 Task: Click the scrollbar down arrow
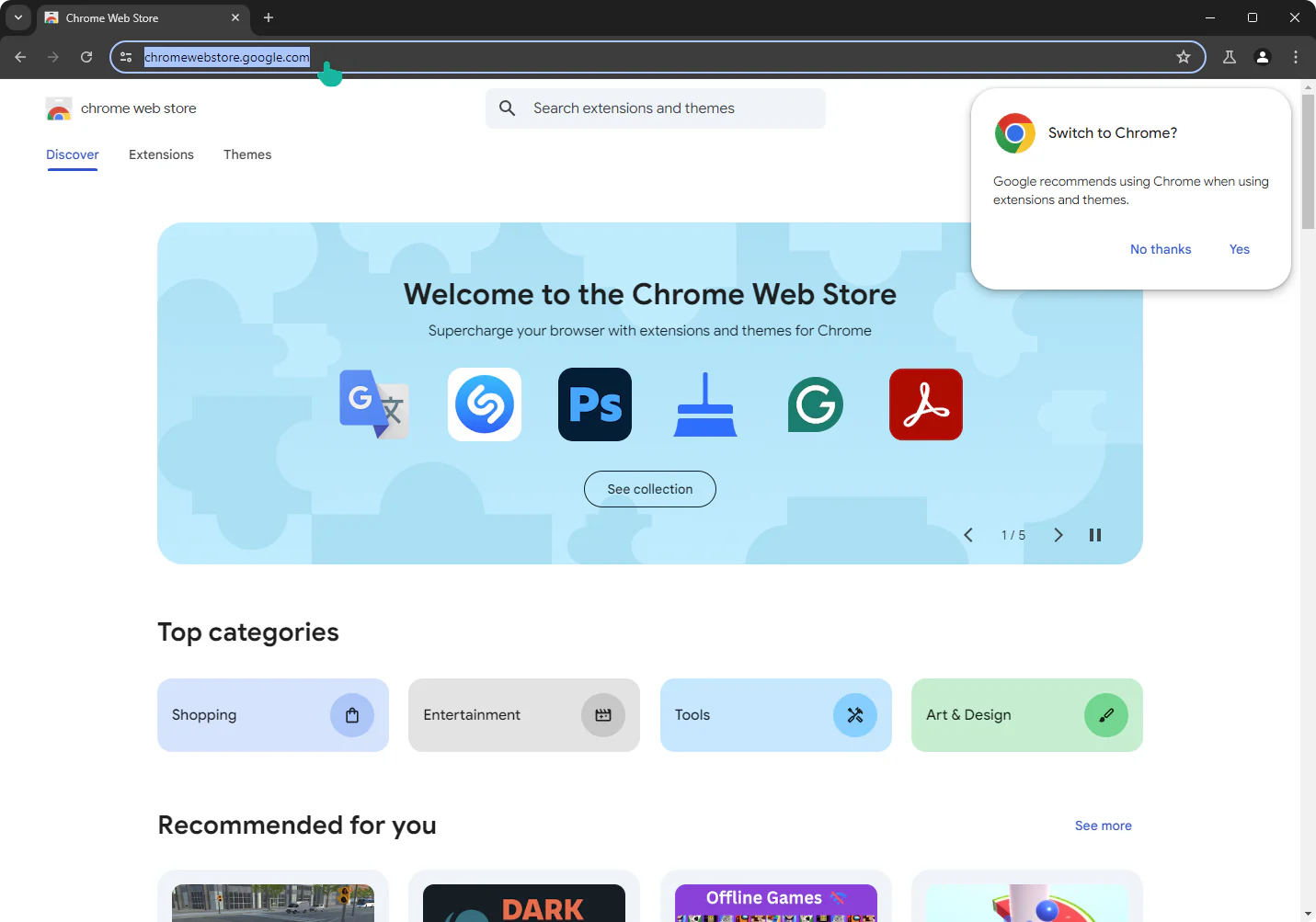(x=1309, y=915)
